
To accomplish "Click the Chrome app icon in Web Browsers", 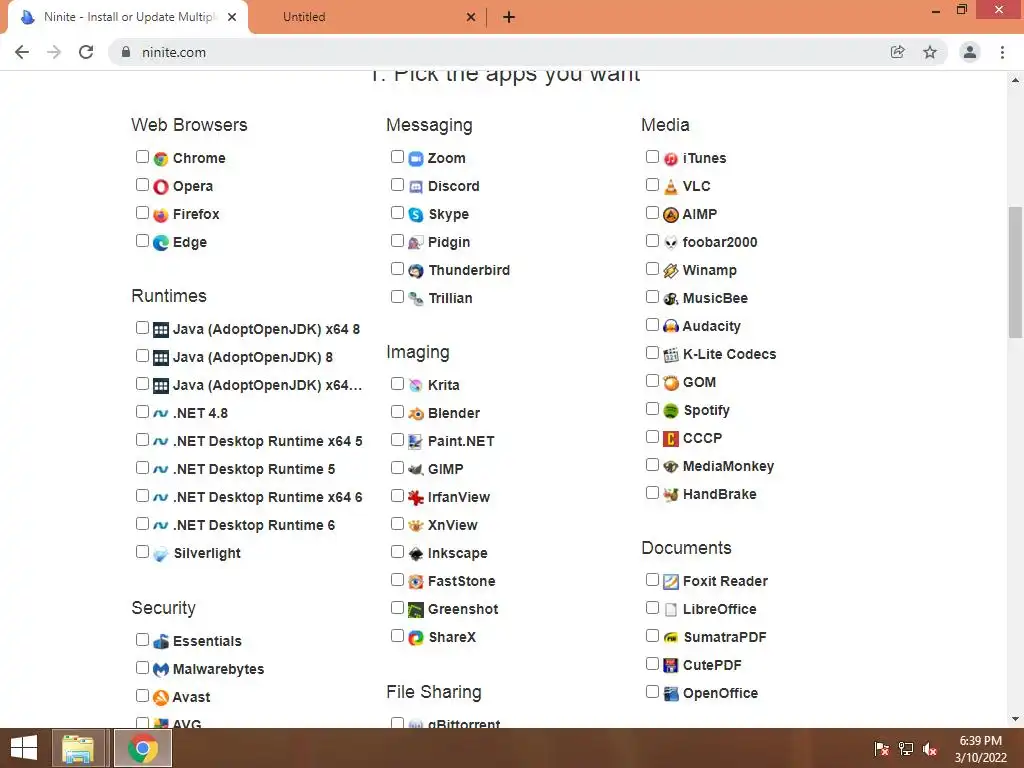I will [161, 159].
